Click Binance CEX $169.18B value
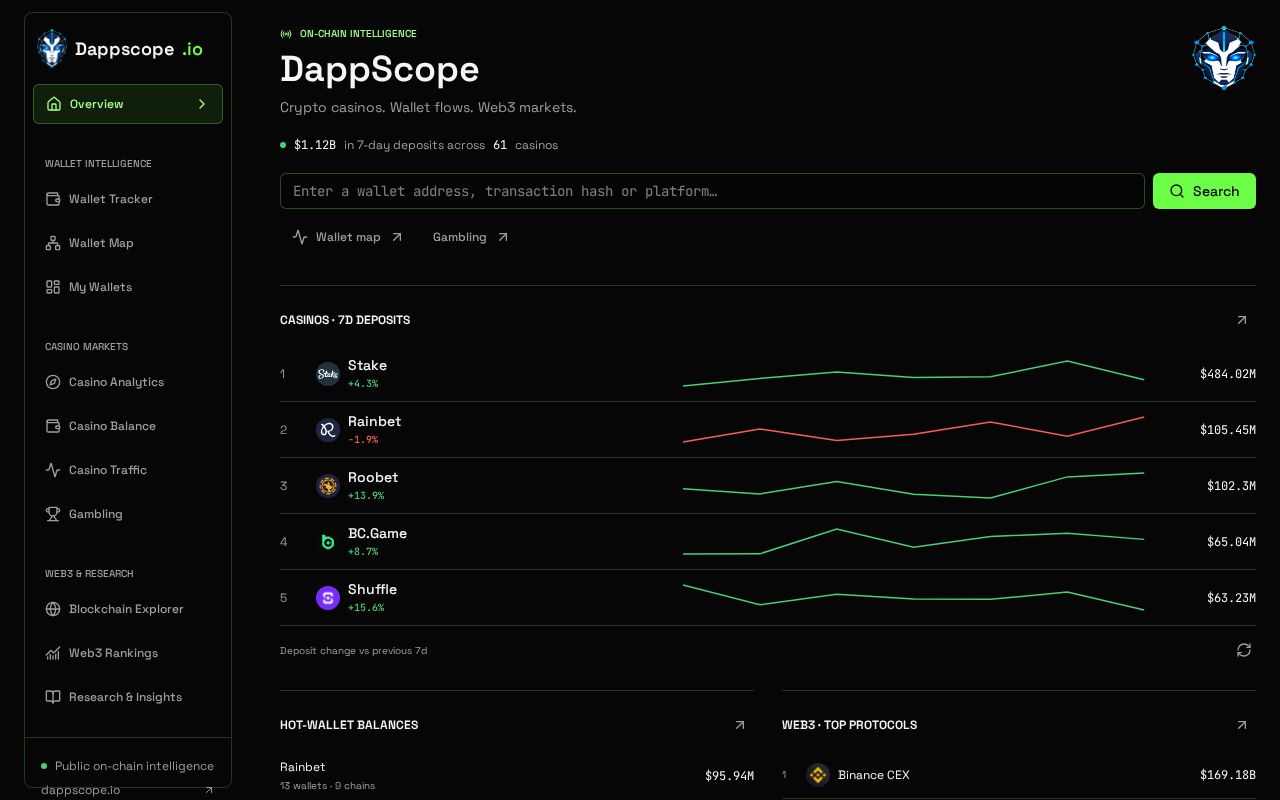The image size is (1280, 800). [1228, 775]
